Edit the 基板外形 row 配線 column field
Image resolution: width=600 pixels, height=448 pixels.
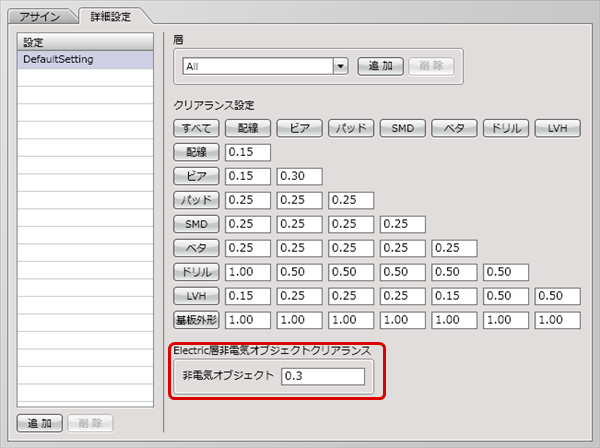[x=248, y=320]
